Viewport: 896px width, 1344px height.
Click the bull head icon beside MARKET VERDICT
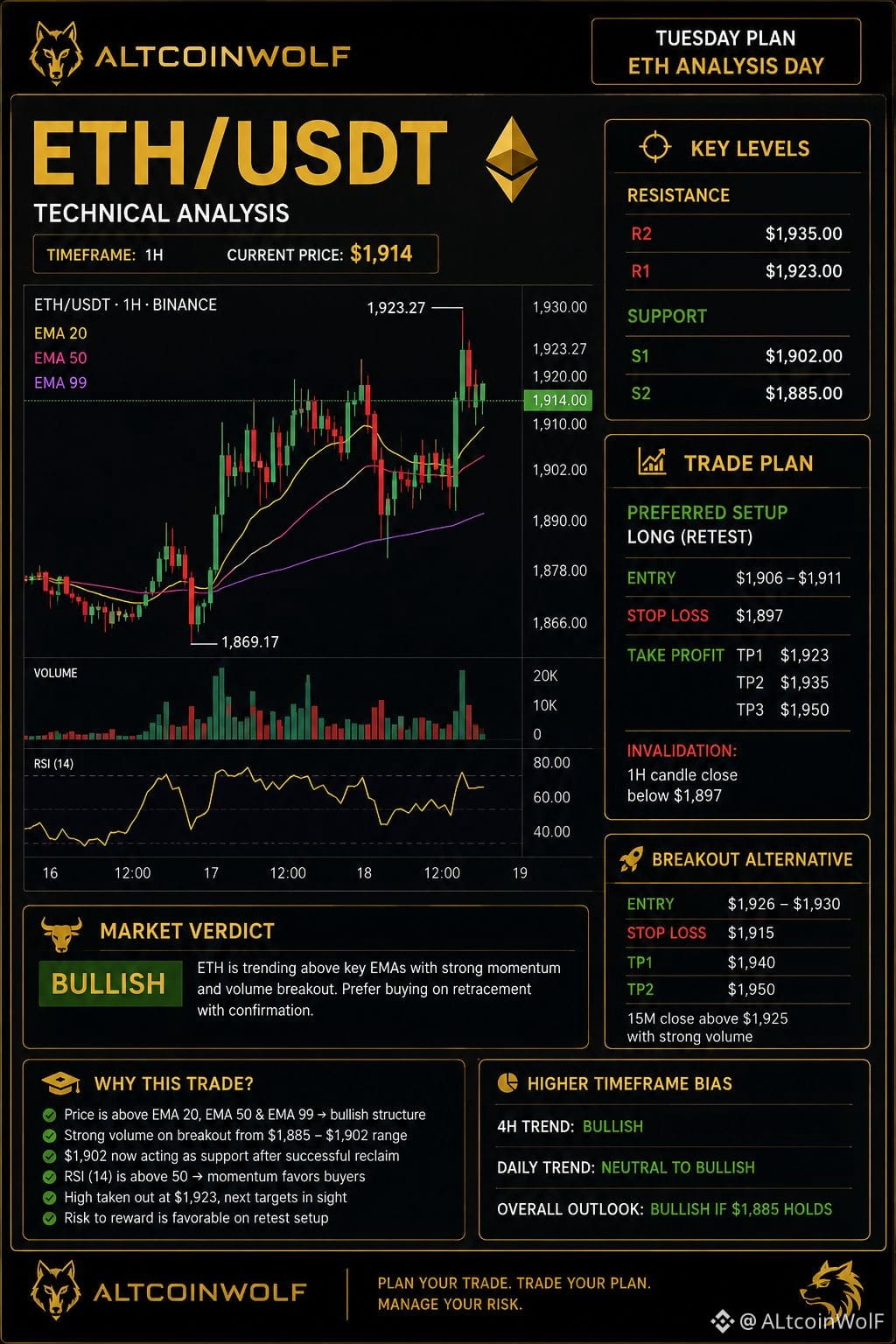coord(61,934)
